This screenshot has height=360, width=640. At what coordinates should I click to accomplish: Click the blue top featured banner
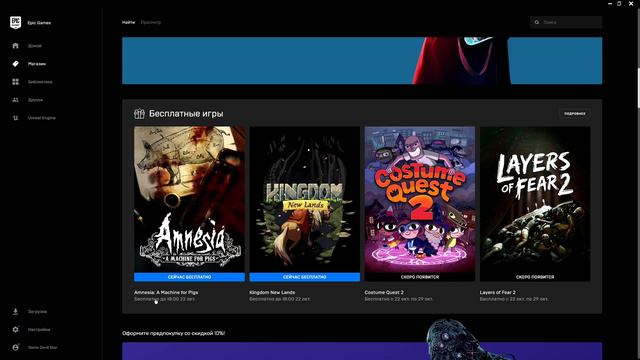(362, 60)
